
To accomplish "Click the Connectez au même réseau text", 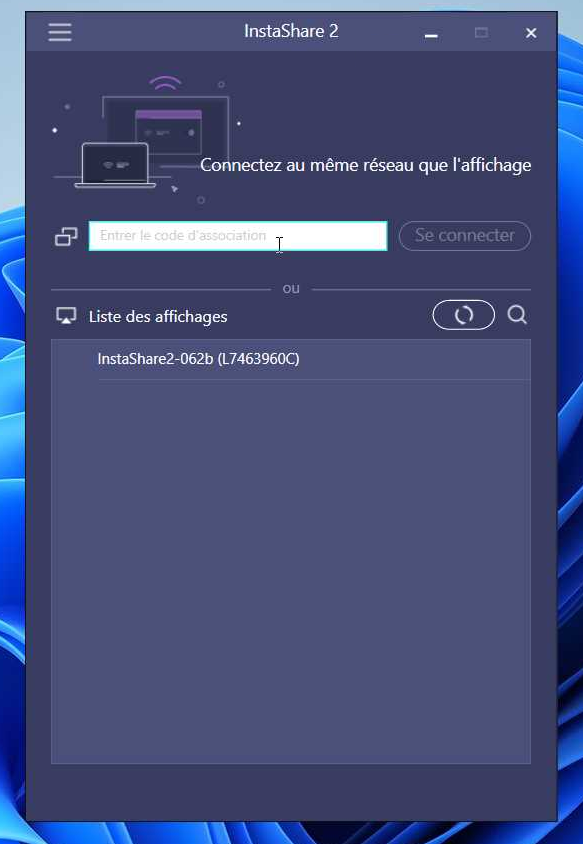I will pyautogui.click(x=366, y=165).
